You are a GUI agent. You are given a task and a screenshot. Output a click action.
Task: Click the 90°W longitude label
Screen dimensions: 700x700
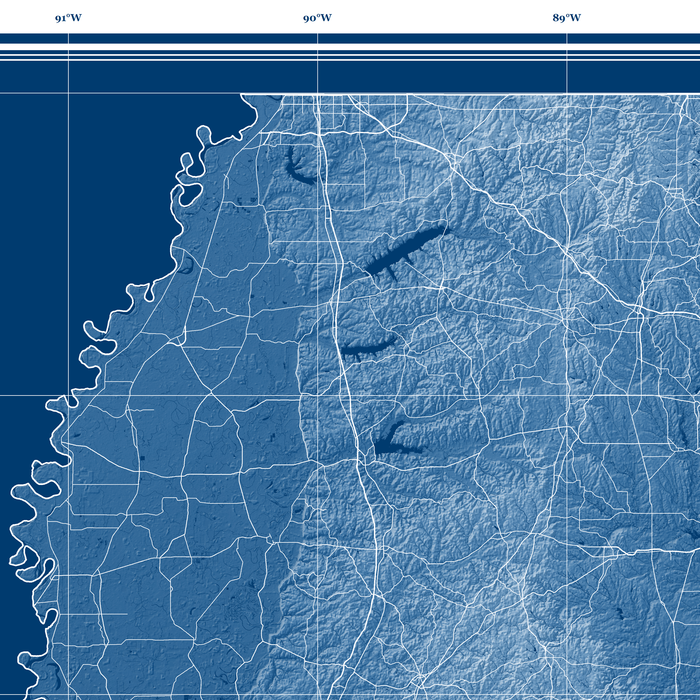point(318,18)
